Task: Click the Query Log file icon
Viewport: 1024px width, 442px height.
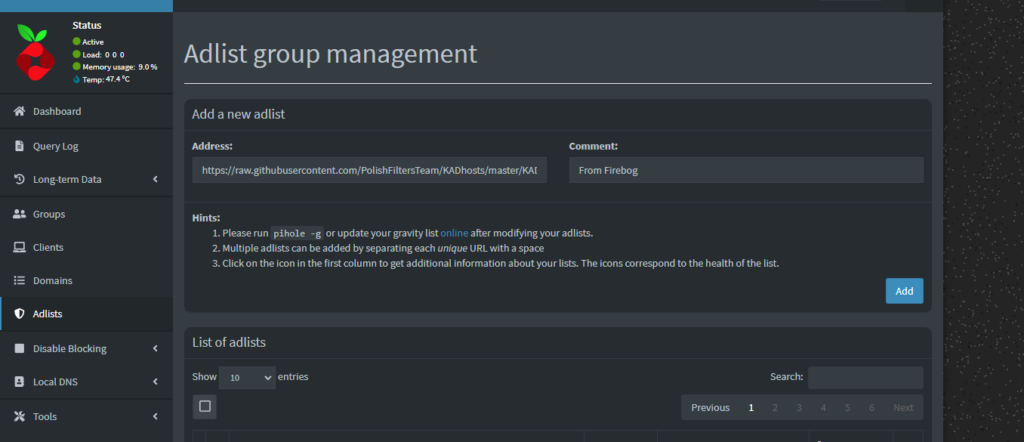Action: [x=19, y=146]
